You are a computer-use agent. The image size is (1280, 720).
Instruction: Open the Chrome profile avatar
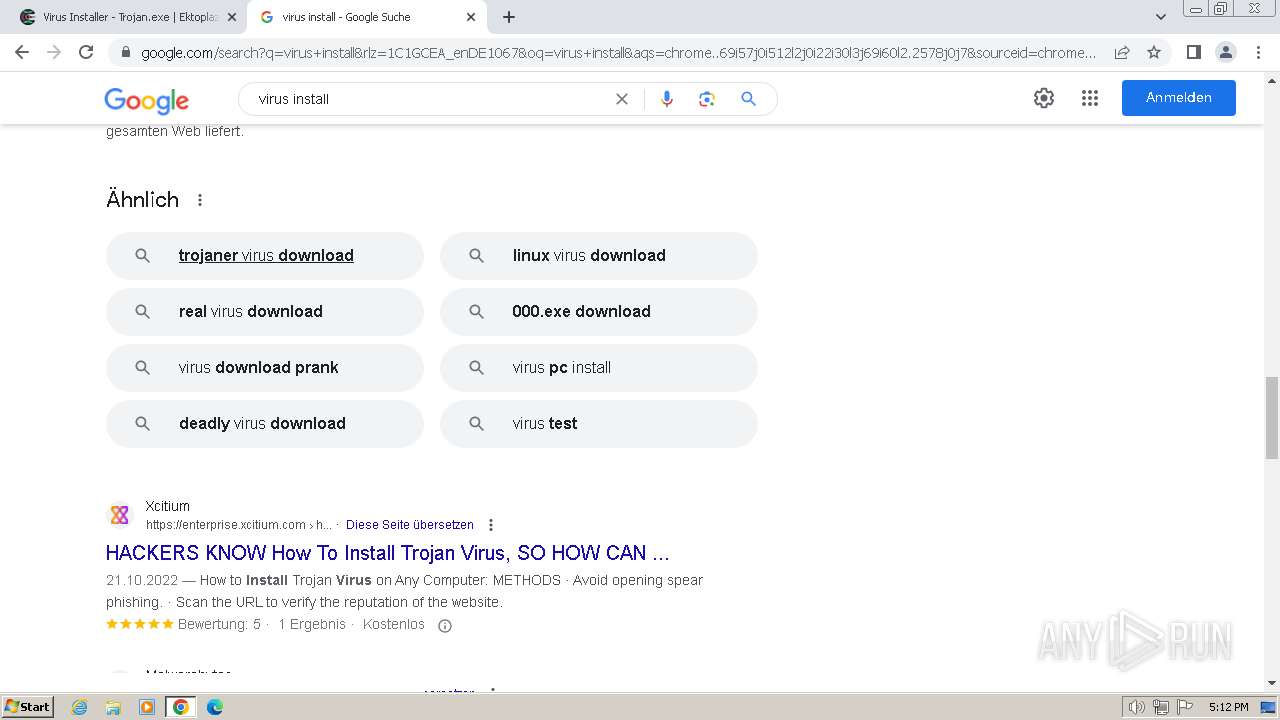pos(1225,52)
